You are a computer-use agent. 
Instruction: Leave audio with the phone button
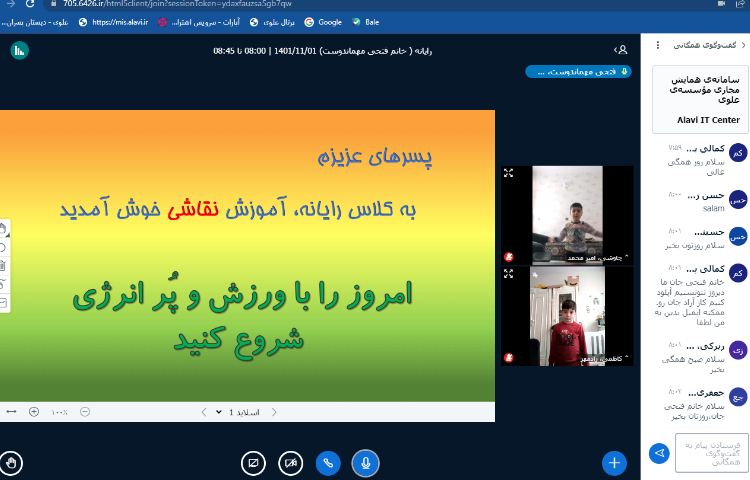(328, 463)
